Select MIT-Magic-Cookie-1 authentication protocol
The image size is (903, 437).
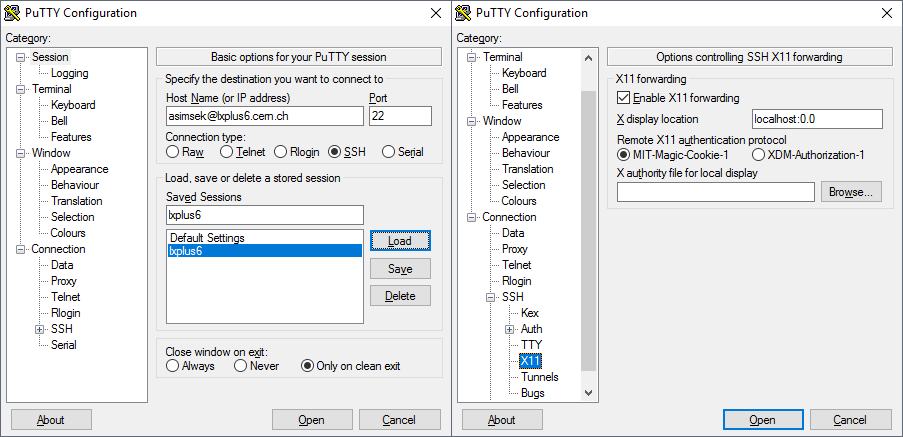click(623, 155)
